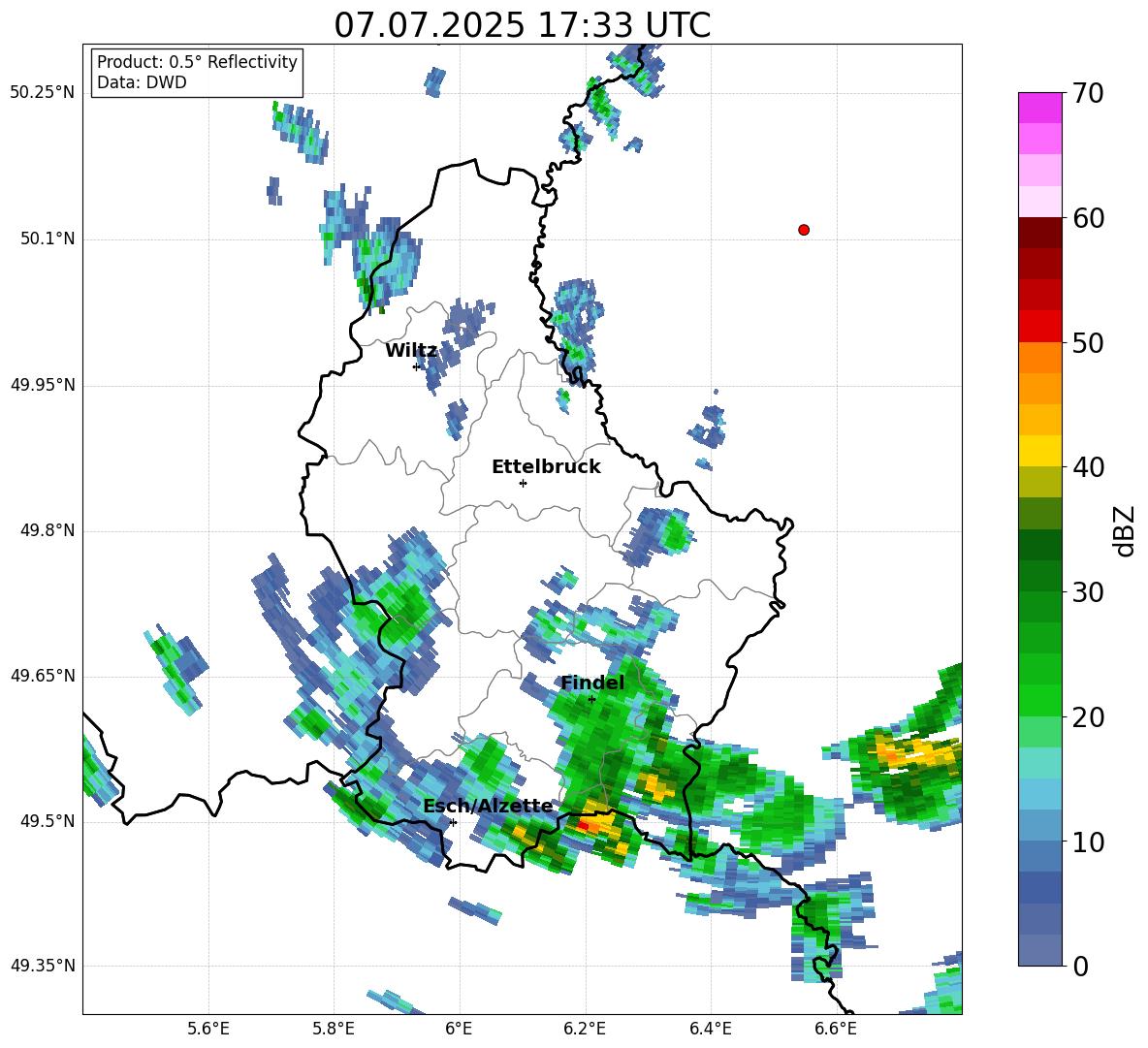The image size is (1148, 1048).
Task: Click the 6.6°E longitude label
Action: click(x=836, y=1029)
